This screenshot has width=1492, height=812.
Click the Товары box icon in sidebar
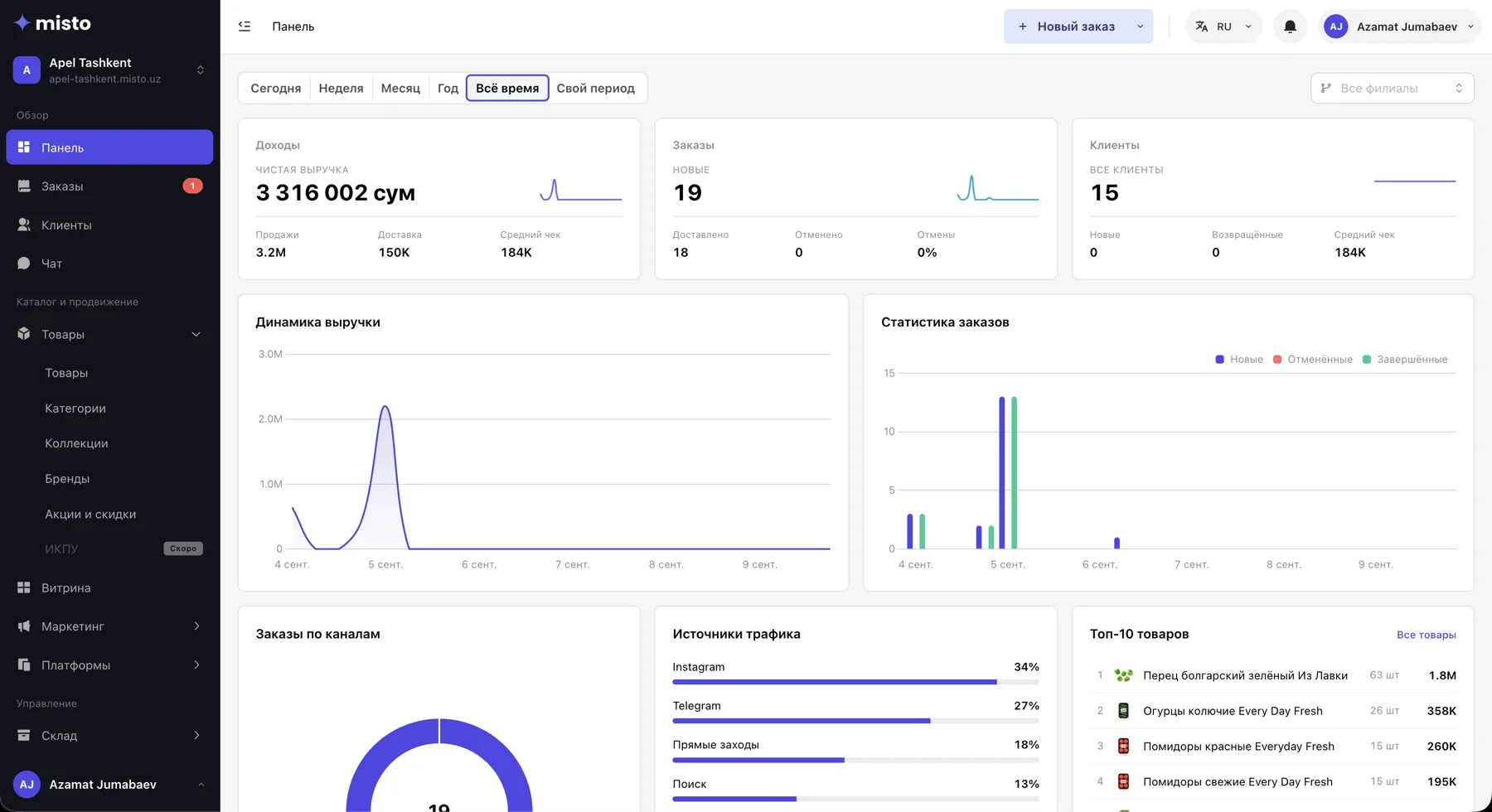click(24, 334)
